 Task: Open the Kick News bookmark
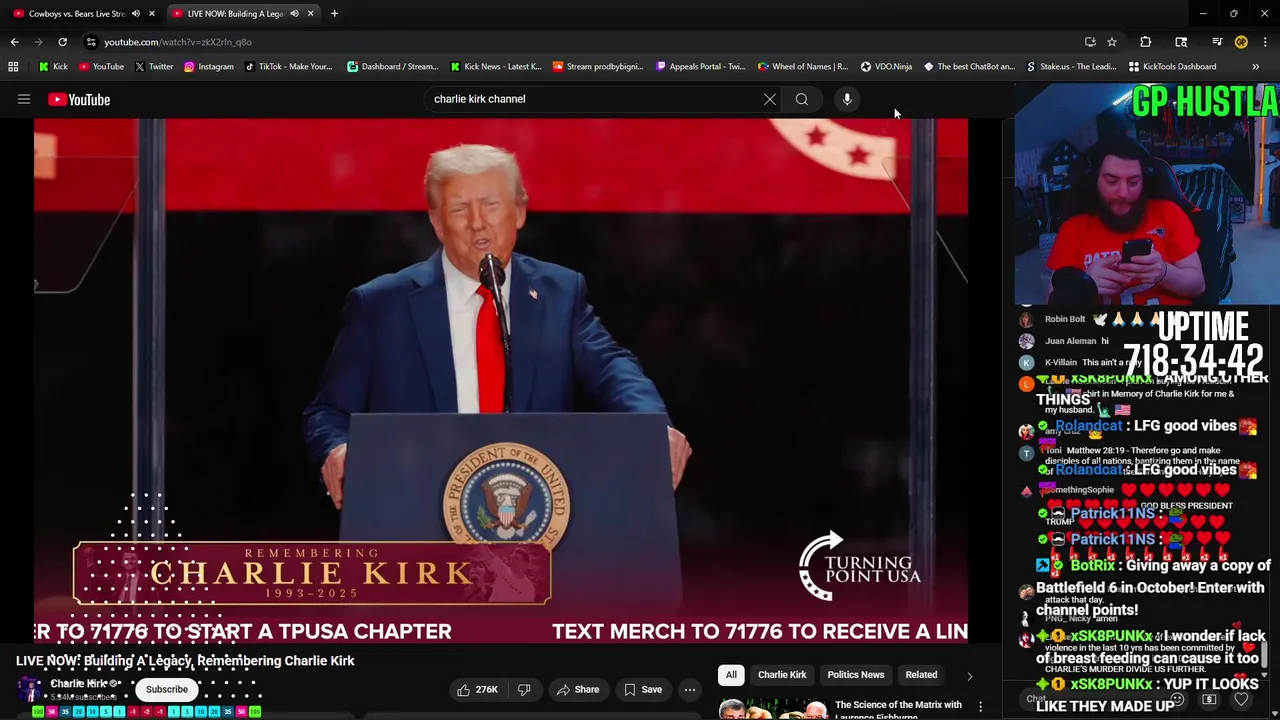pyautogui.click(x=495, y=66)
